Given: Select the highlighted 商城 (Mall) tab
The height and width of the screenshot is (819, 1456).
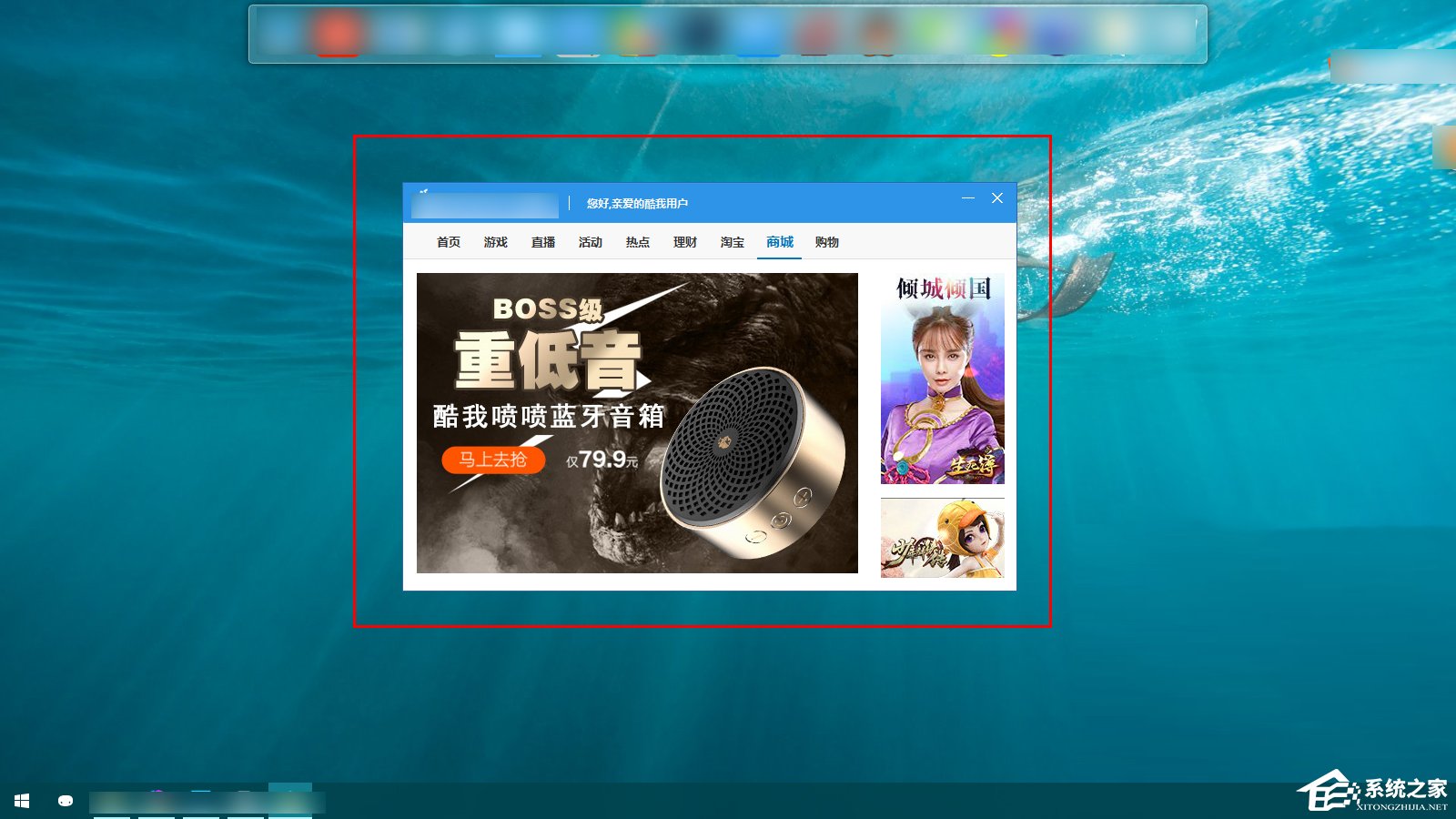Looking at the screenshot, I should tap(778, 242).
